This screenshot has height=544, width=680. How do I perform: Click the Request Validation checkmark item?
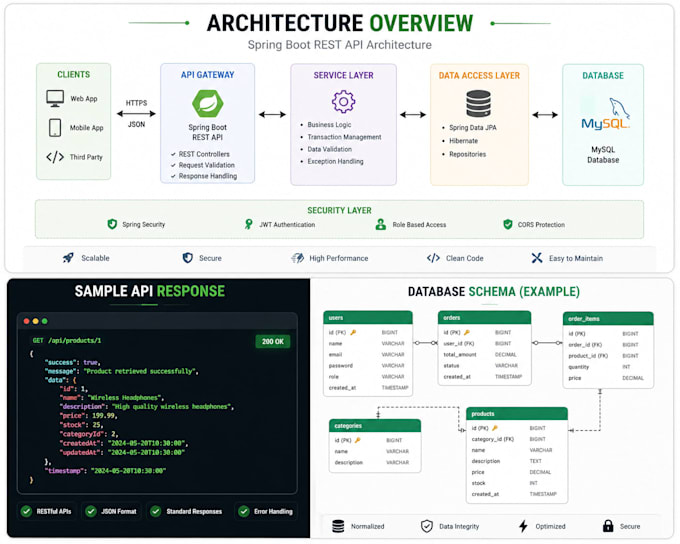pos(203,165)
